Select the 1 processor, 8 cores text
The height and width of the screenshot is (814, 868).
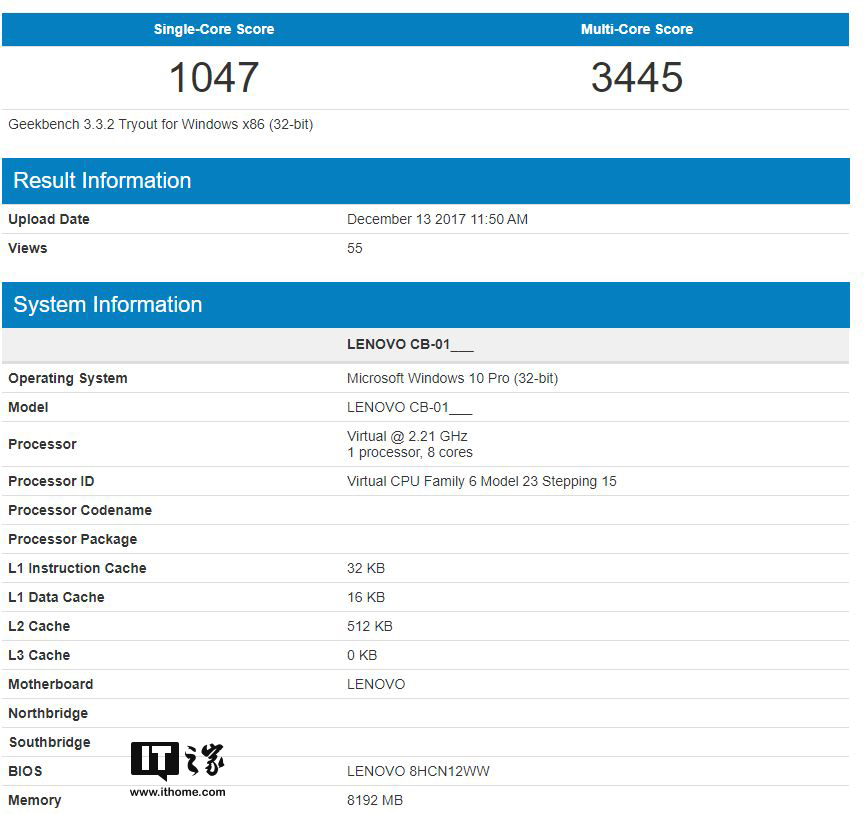pyautogui.click(x=410, y=452)
